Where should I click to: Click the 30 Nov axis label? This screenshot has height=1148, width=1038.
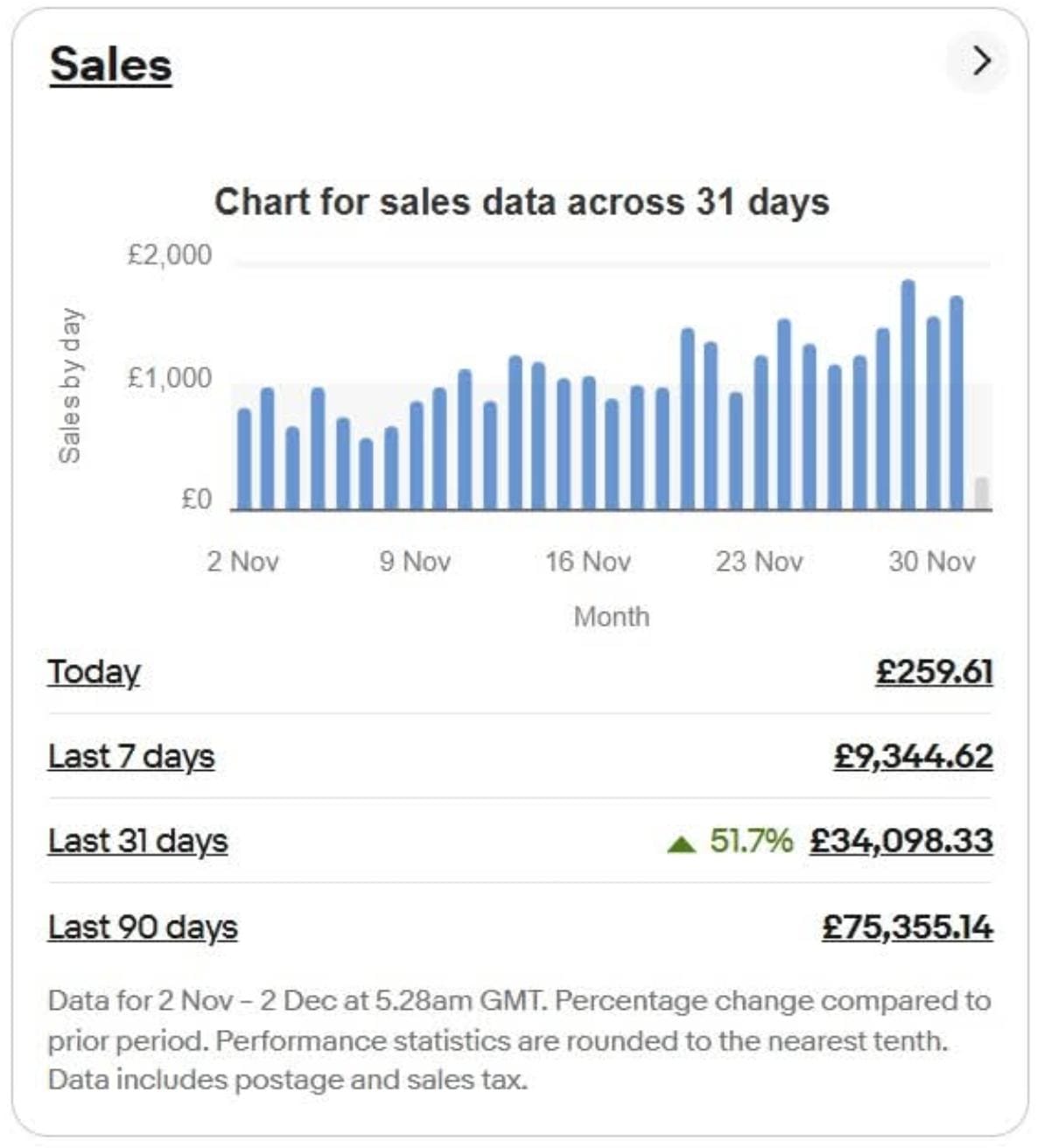(931, 561)
